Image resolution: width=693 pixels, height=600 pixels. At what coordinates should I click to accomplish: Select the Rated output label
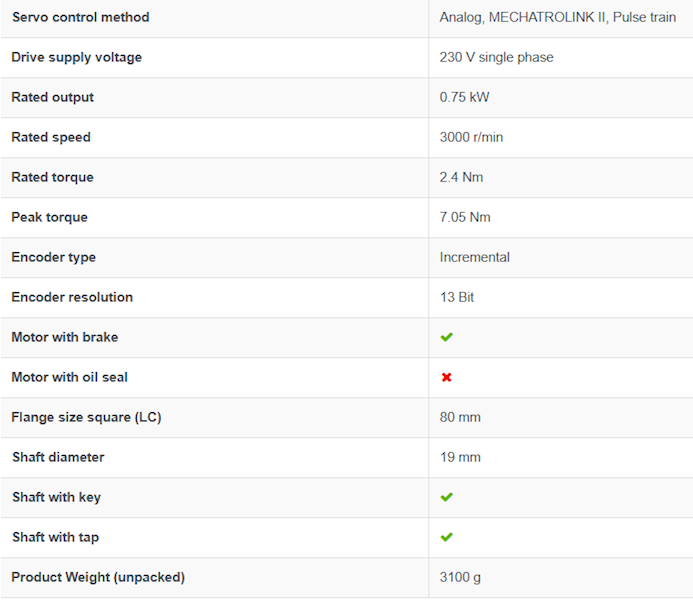point(53,97)
